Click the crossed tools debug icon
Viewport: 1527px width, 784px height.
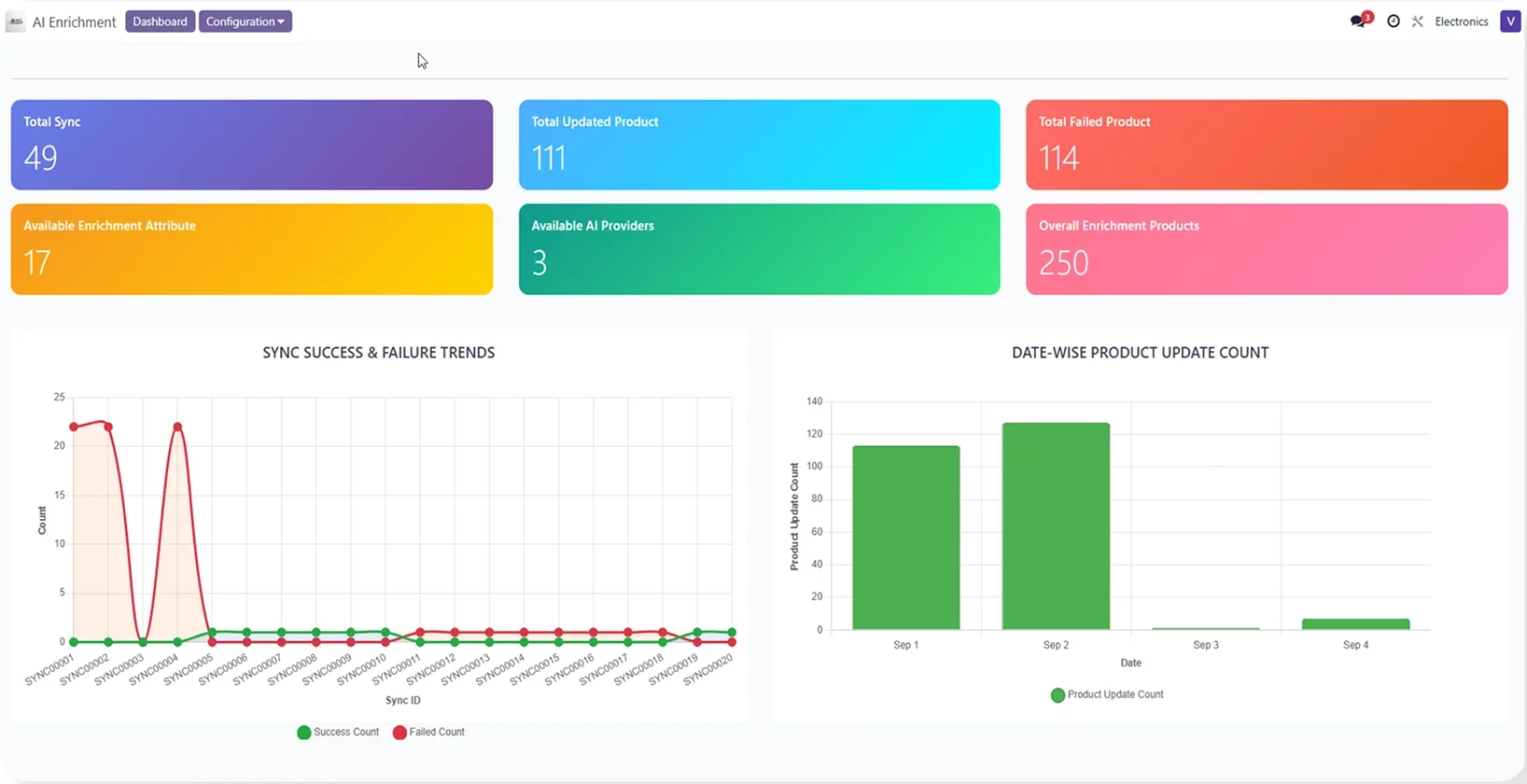point(1418,21)
